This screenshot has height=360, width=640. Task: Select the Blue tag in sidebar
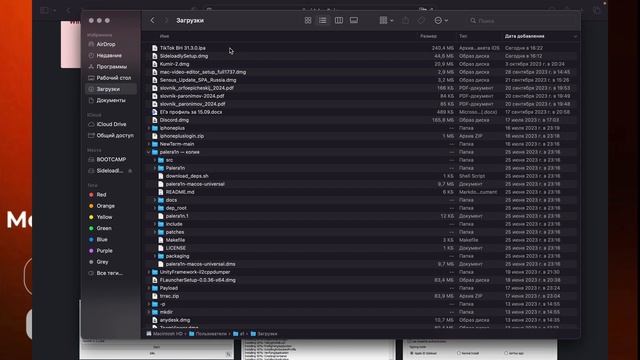(102, 240)
